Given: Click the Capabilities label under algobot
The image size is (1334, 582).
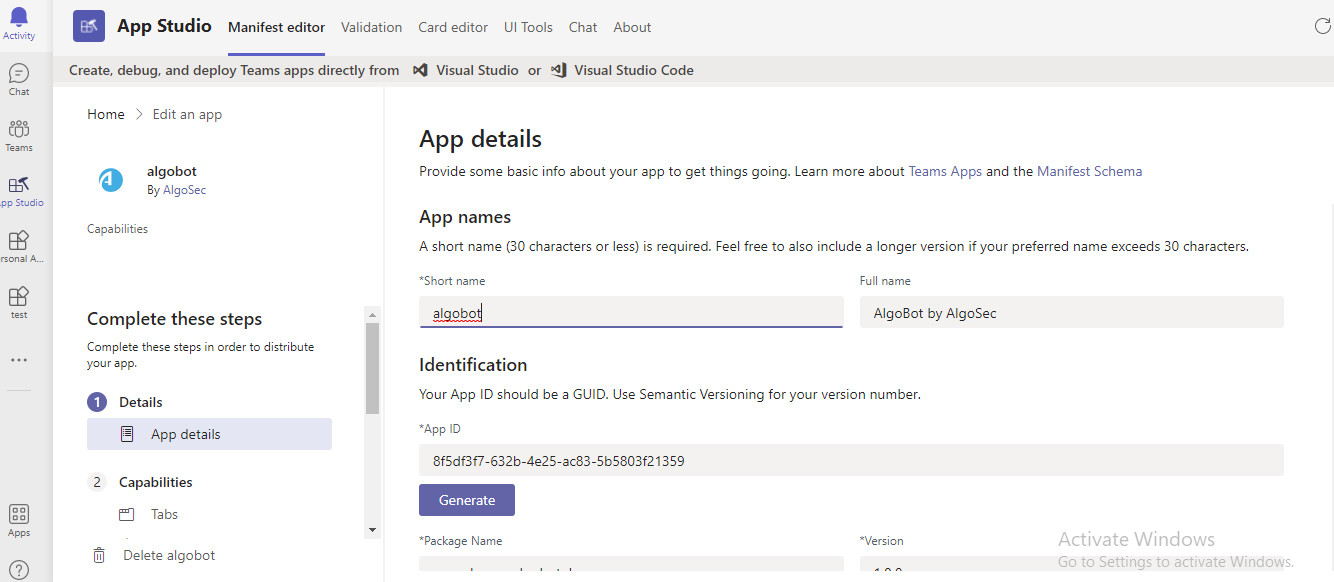Looking at the screenshot, I should point(117,229).
